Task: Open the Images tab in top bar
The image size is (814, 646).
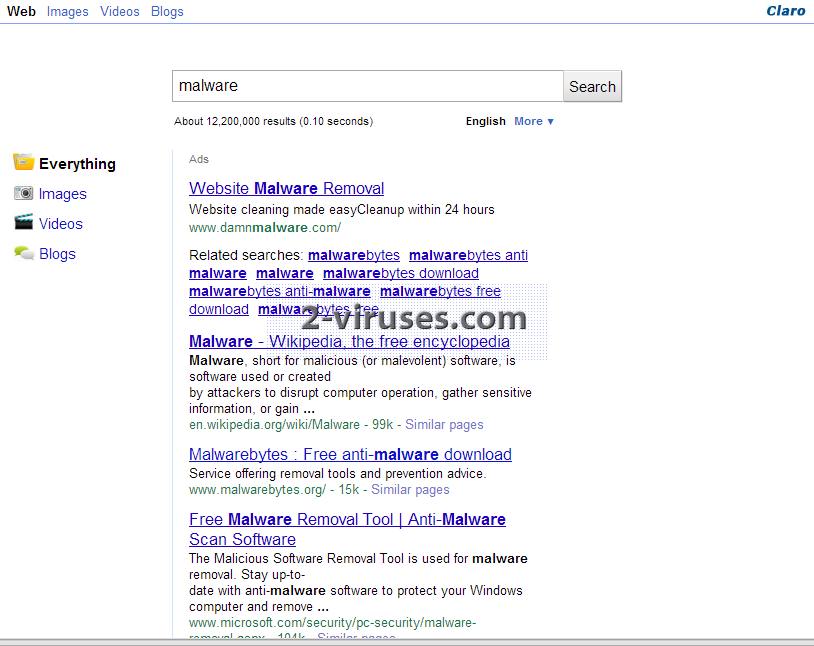Action: tap(67, 11)
